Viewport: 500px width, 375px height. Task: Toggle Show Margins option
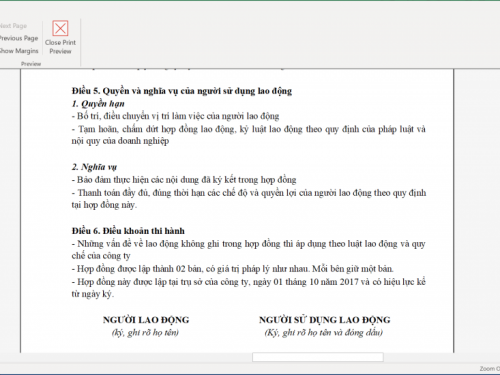[19, 51]
